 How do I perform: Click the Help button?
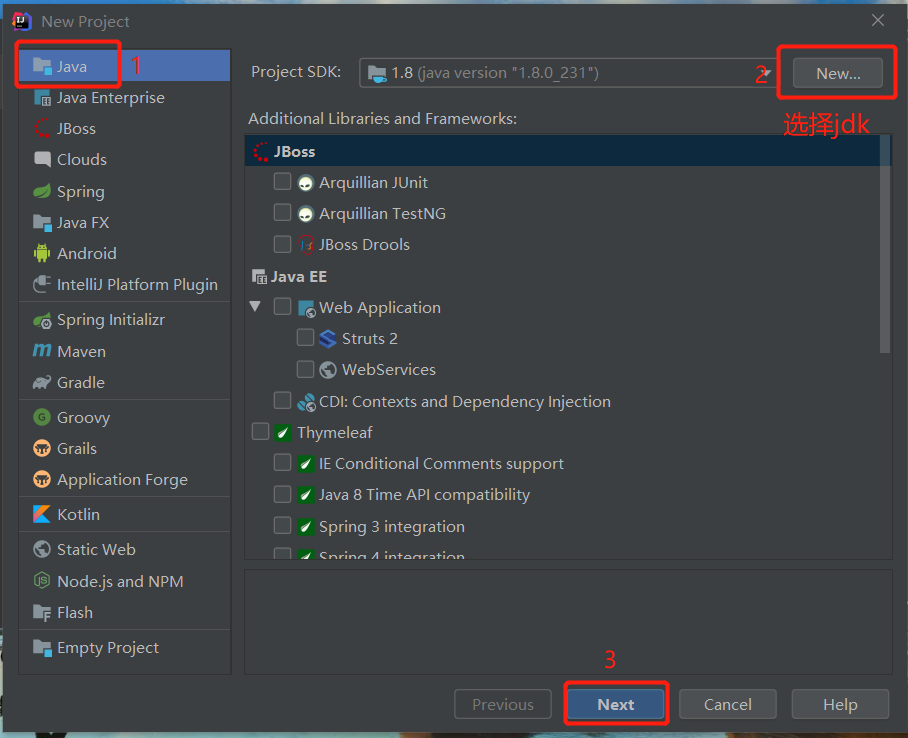tap(840, 704)
